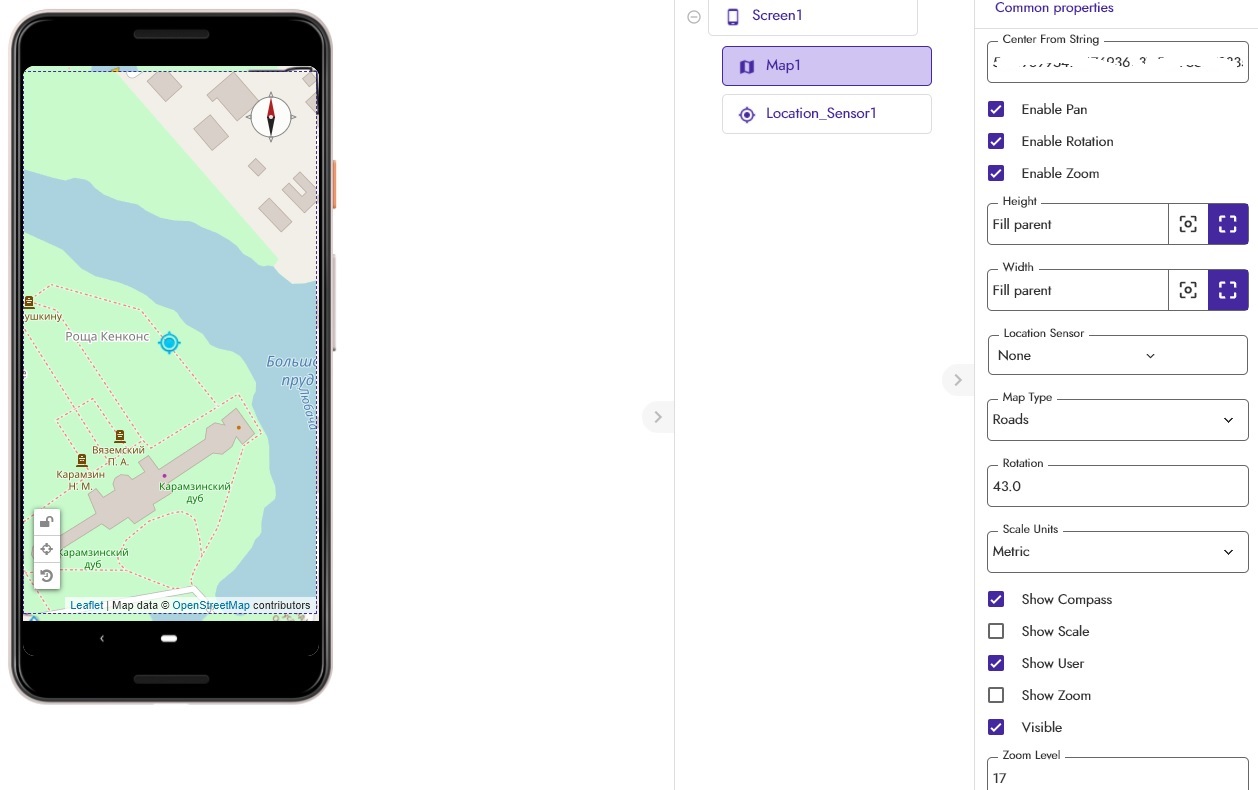1258x790 pixels.
Task: Set Height to automatic with the icon
Action: coord(1188,224)
